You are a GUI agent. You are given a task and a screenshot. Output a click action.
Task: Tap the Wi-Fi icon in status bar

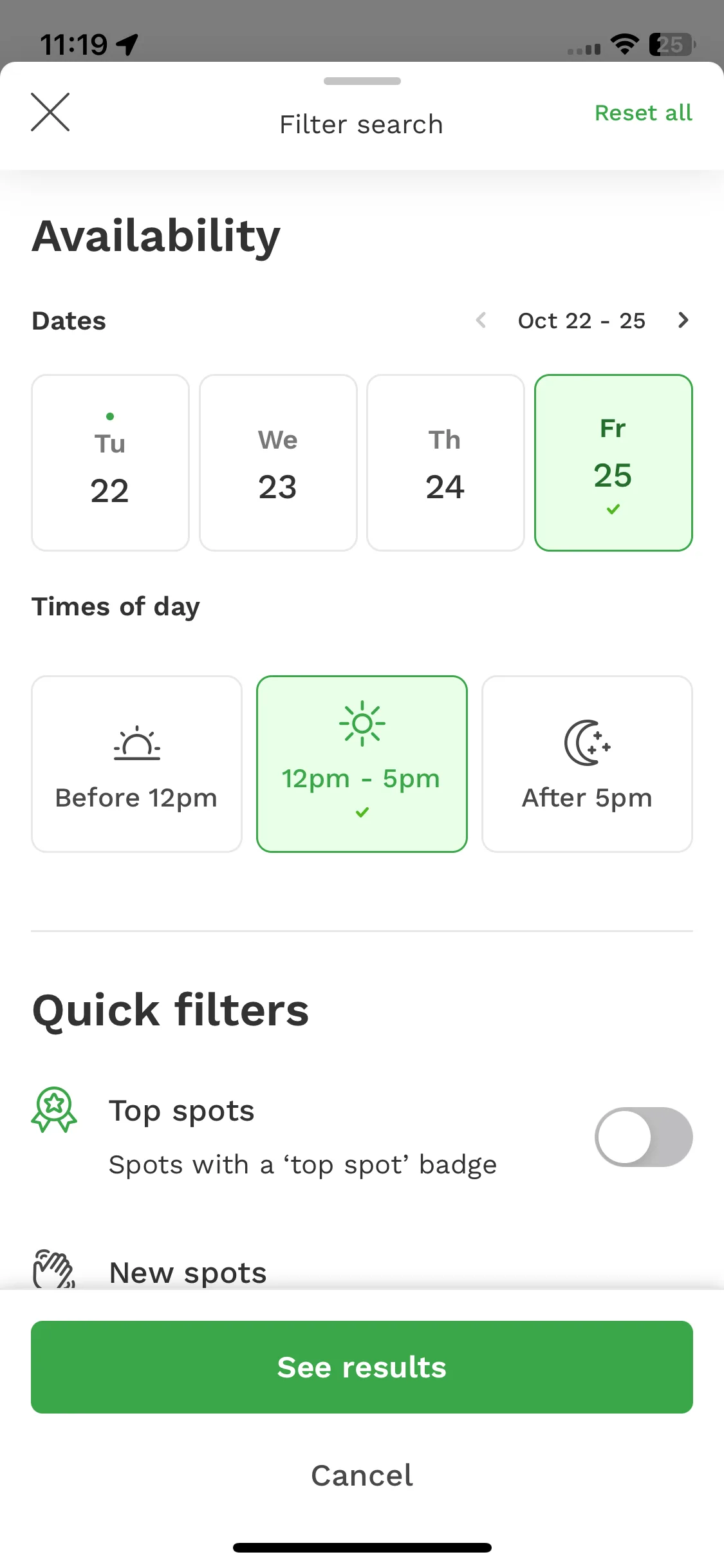624,44
